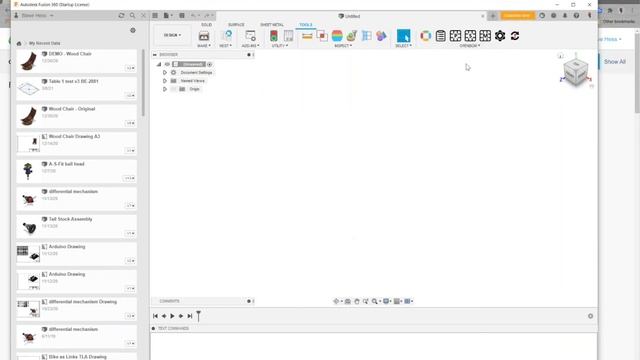Click the first OpenBOM grid icon

[x=455, y=36]
